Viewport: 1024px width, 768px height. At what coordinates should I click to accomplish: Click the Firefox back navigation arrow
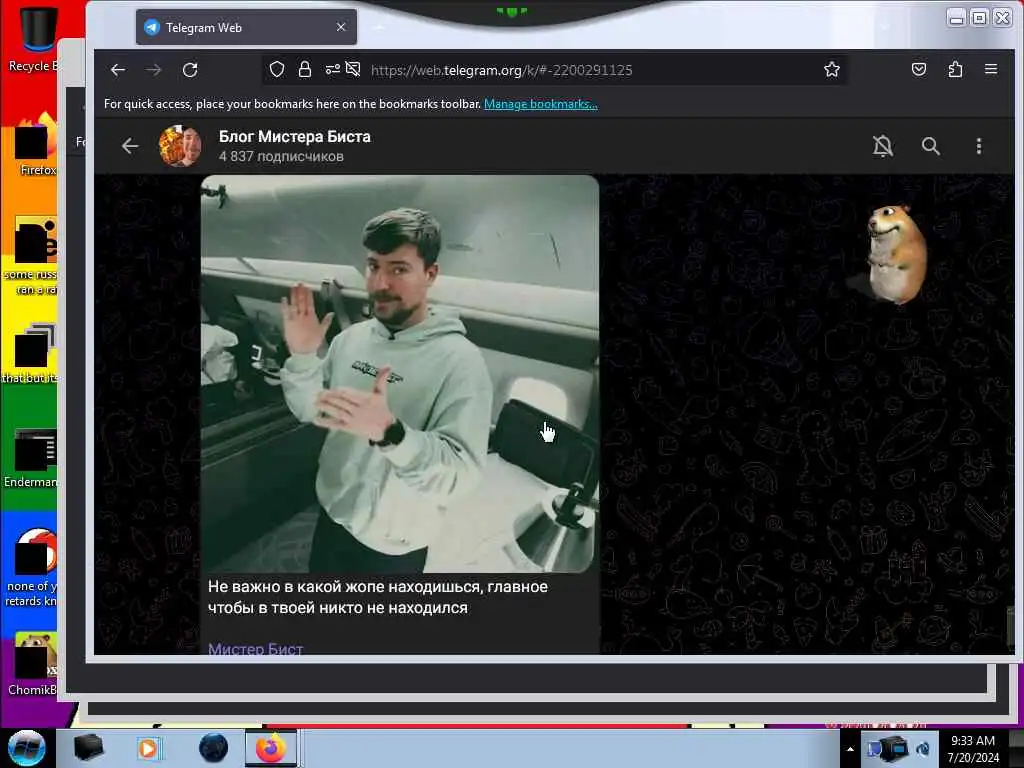118,70
